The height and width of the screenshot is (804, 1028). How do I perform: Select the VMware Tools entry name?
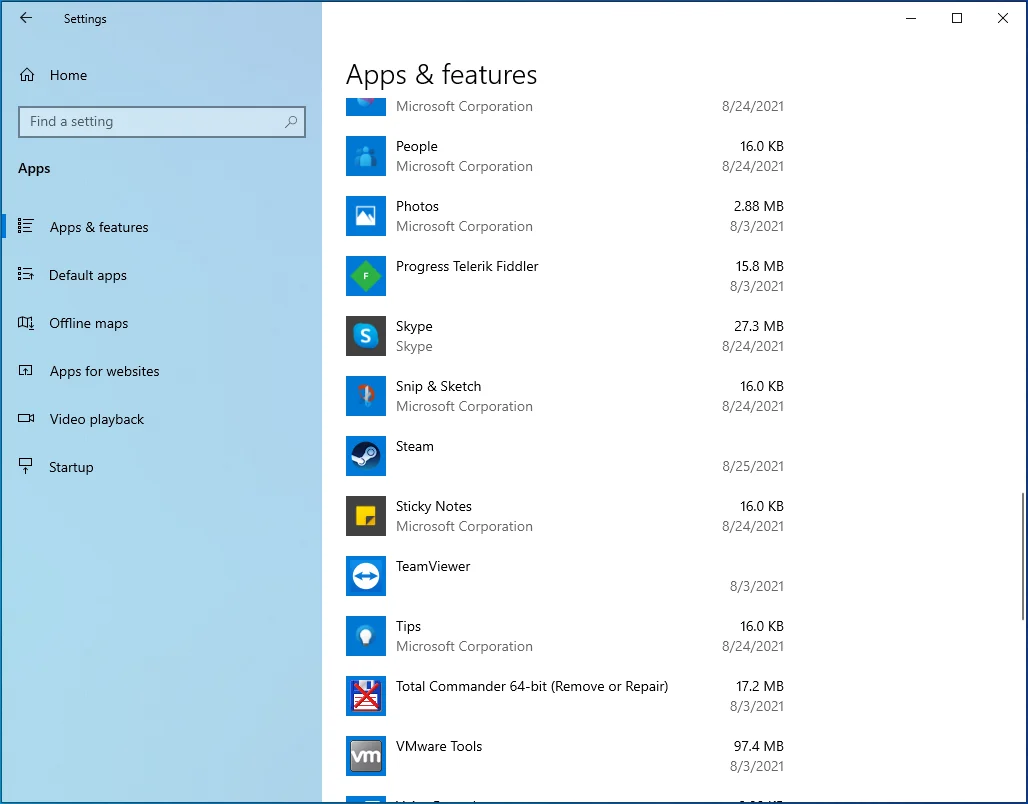(x=439, y=746)
